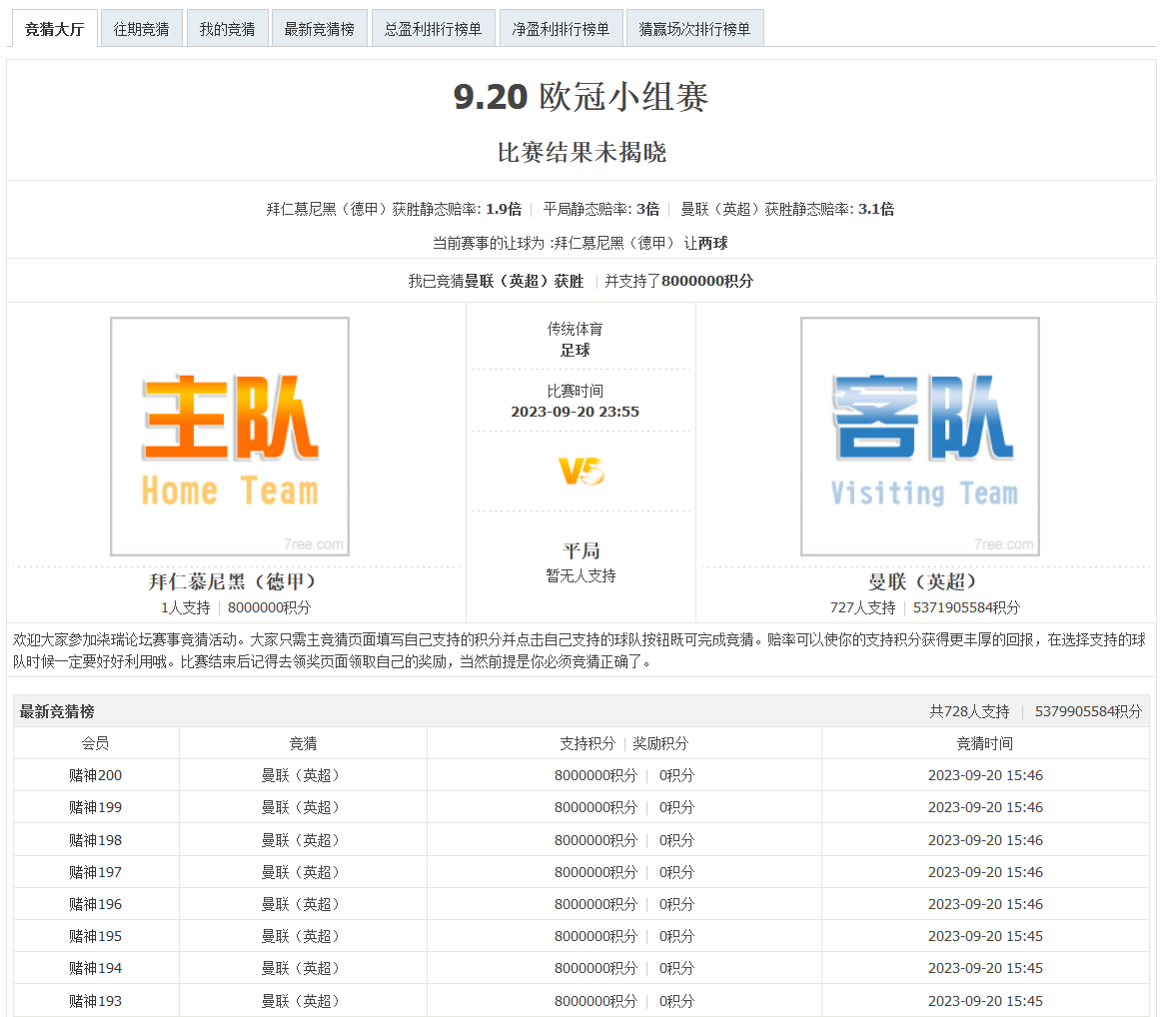This screenshot has width=1176, height=1017.
Task: Choose the 平局 draw option
Action: pos(581,549)
